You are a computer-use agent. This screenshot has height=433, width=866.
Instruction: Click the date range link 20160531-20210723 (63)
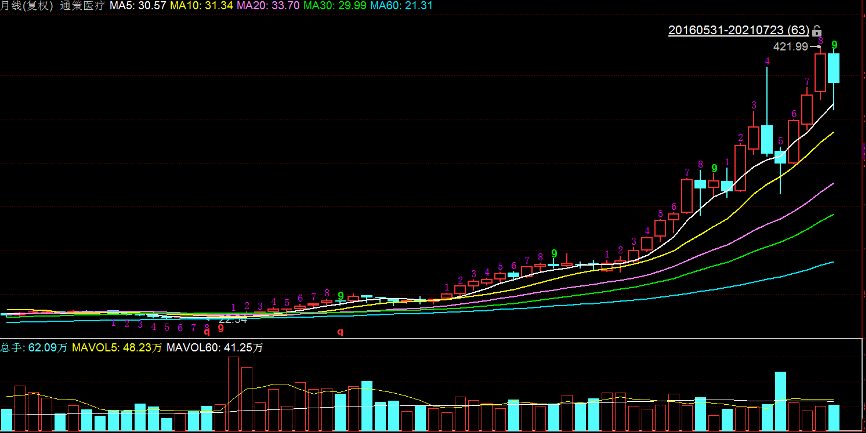click(738, 31)
